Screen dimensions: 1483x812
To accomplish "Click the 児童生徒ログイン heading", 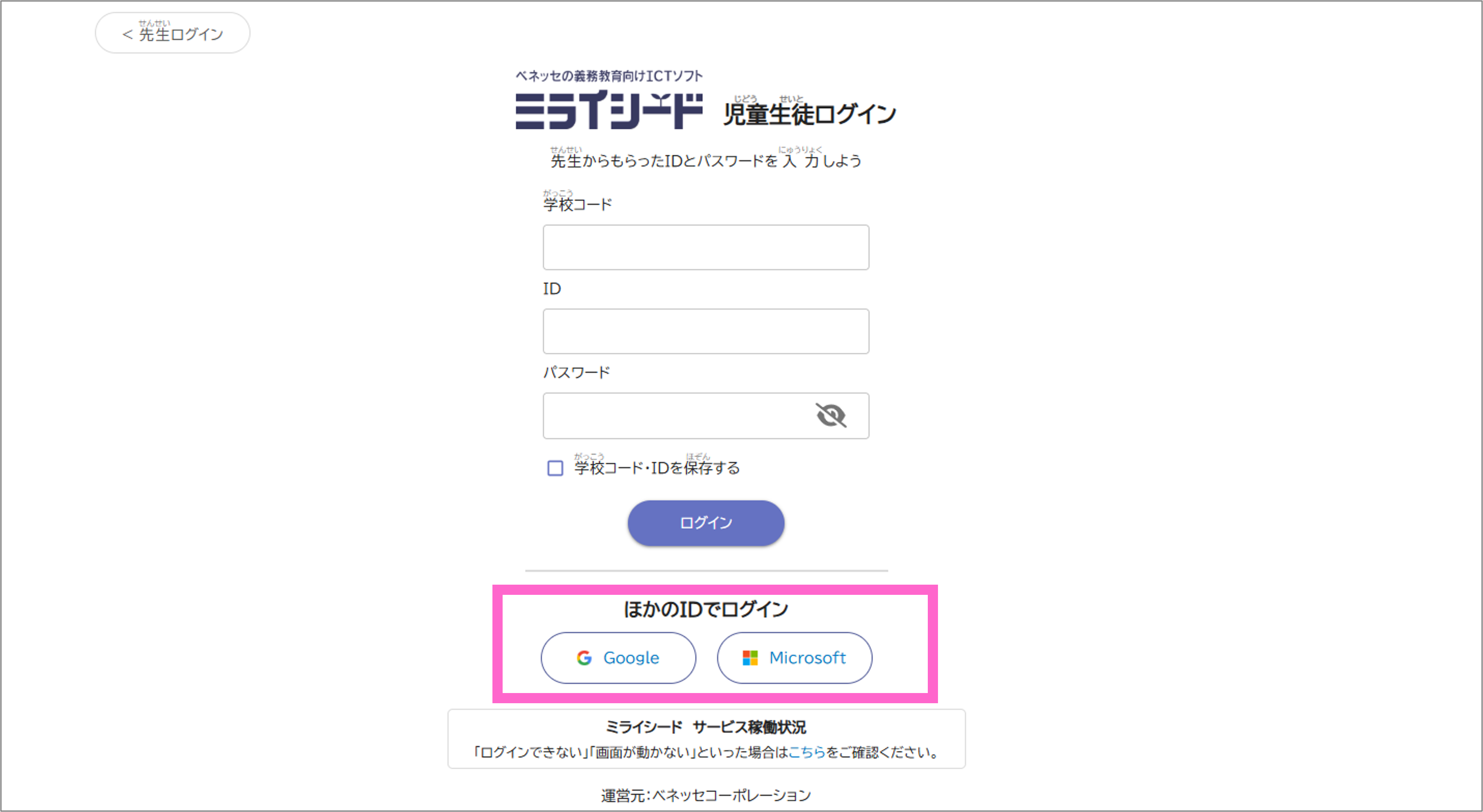I will pyautogui.click(x=809, y=113).
